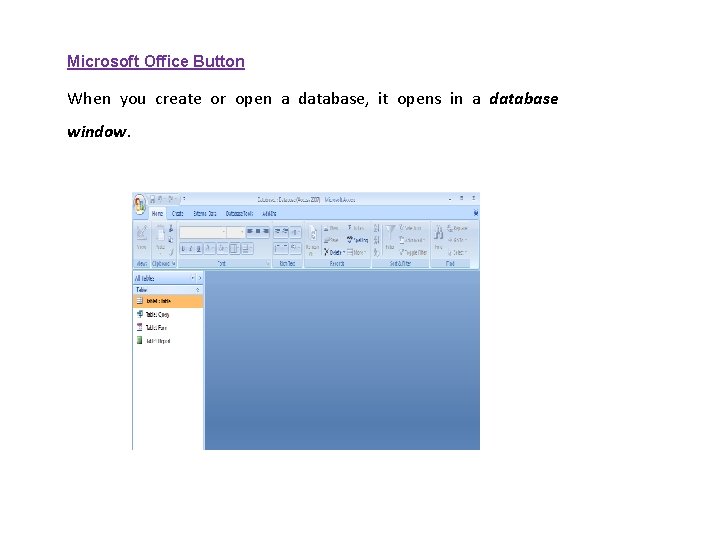Screen dimensions: 720x540
Task: Click the Toggle Filter button
Action: coord(413,252)
